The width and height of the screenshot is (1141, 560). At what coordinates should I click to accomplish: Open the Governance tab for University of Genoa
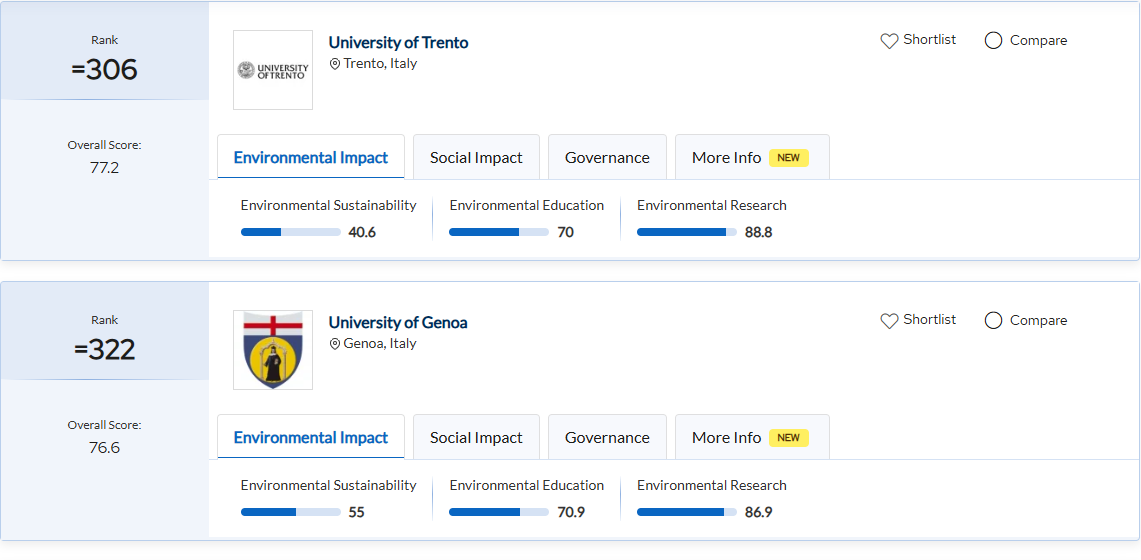tap(607, 438)
